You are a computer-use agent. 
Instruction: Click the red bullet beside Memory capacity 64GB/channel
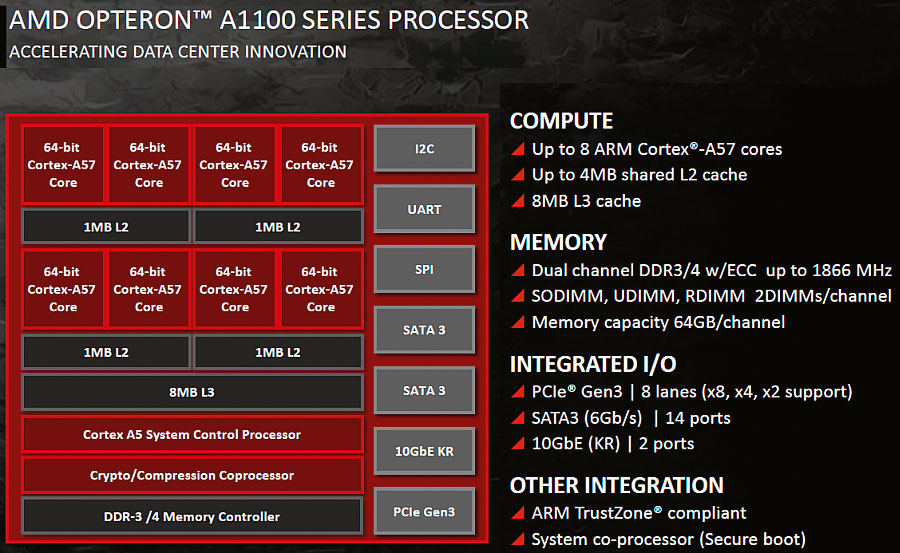pyautogui.click(x=517, y=323)
